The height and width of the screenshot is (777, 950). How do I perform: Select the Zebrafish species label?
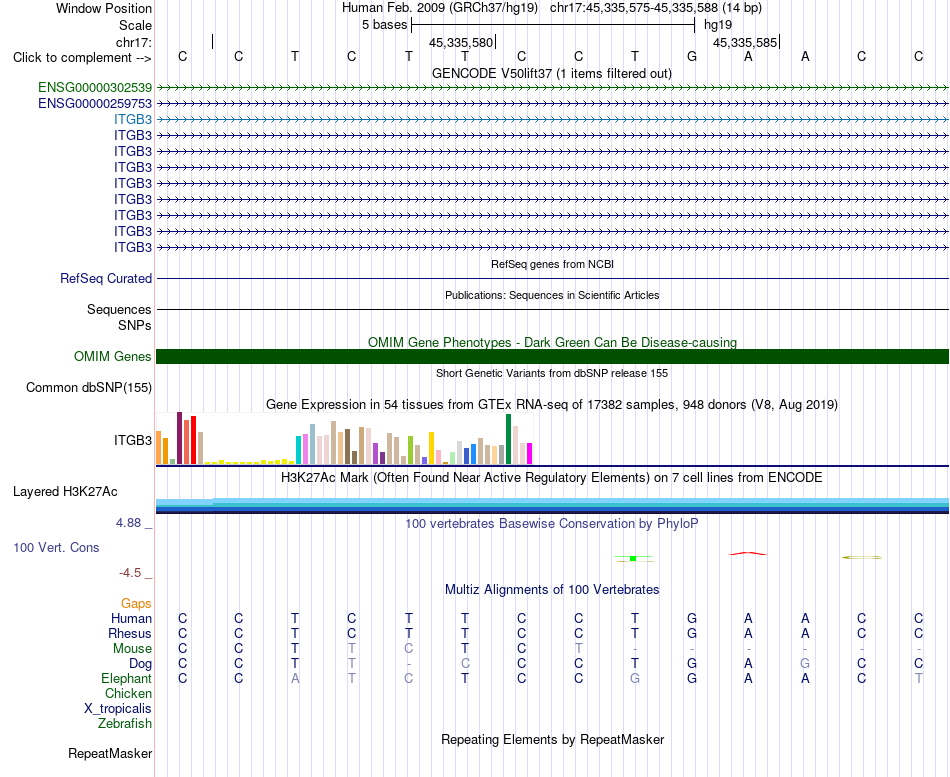(x=125, y=723)
